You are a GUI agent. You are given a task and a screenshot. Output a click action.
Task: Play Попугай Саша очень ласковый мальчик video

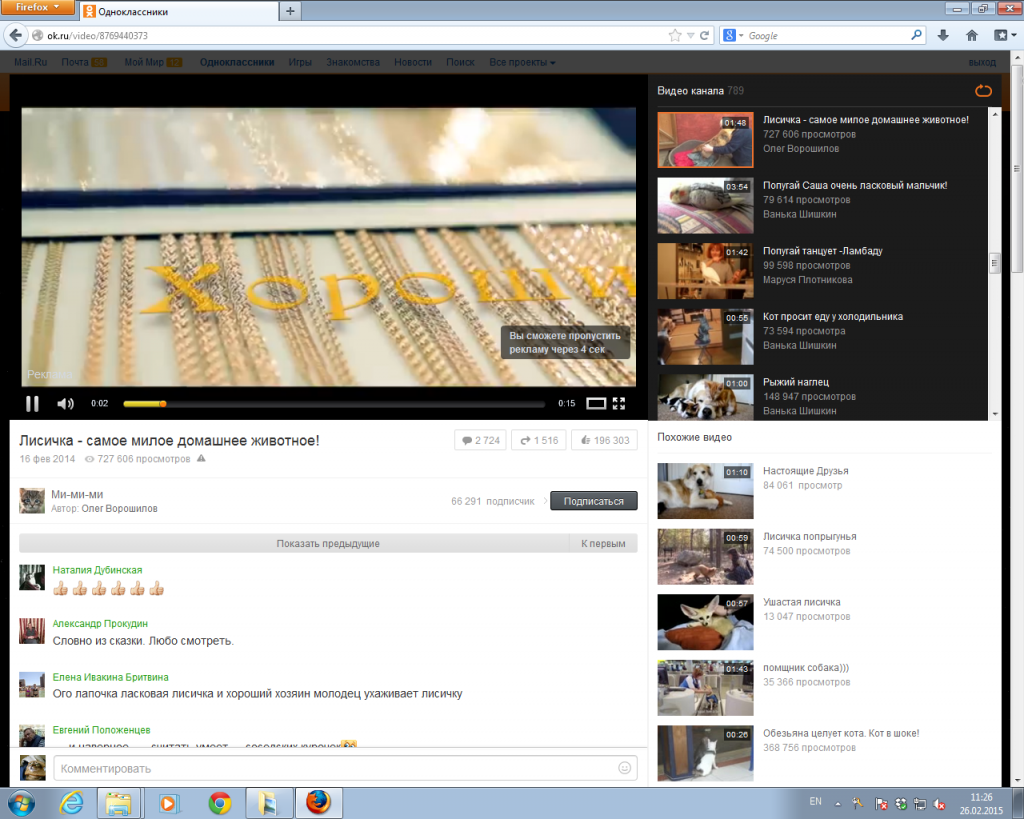tap(705, 205)
